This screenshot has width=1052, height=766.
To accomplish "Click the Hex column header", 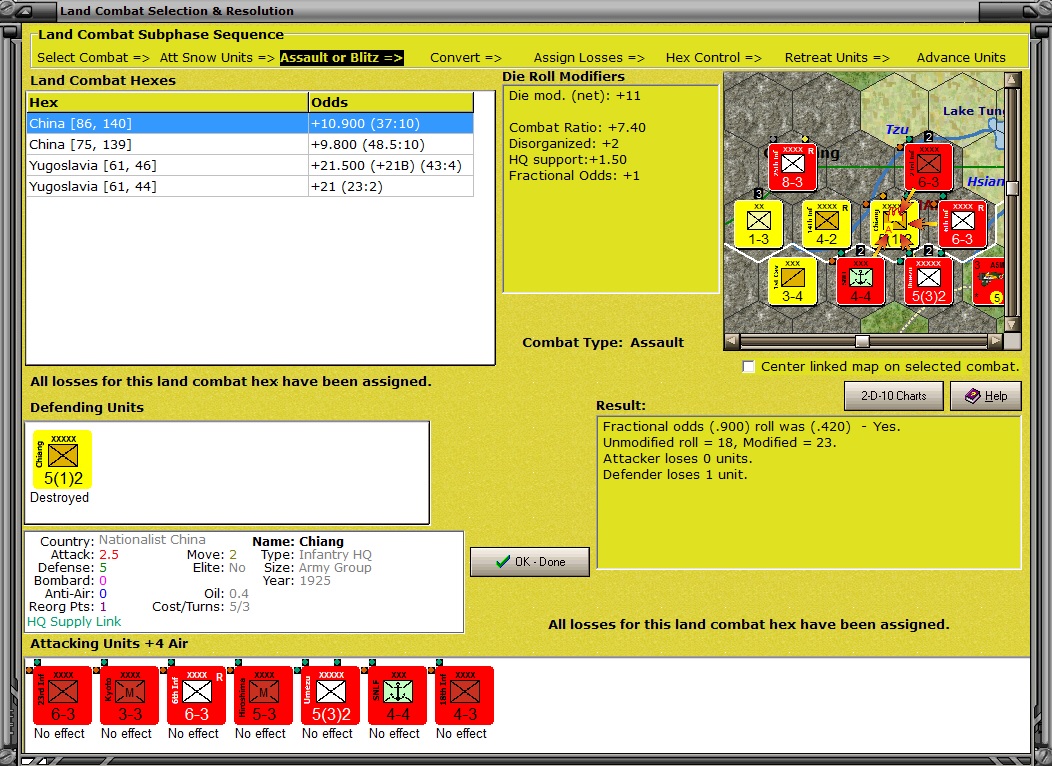I will [x=167, y=103].
